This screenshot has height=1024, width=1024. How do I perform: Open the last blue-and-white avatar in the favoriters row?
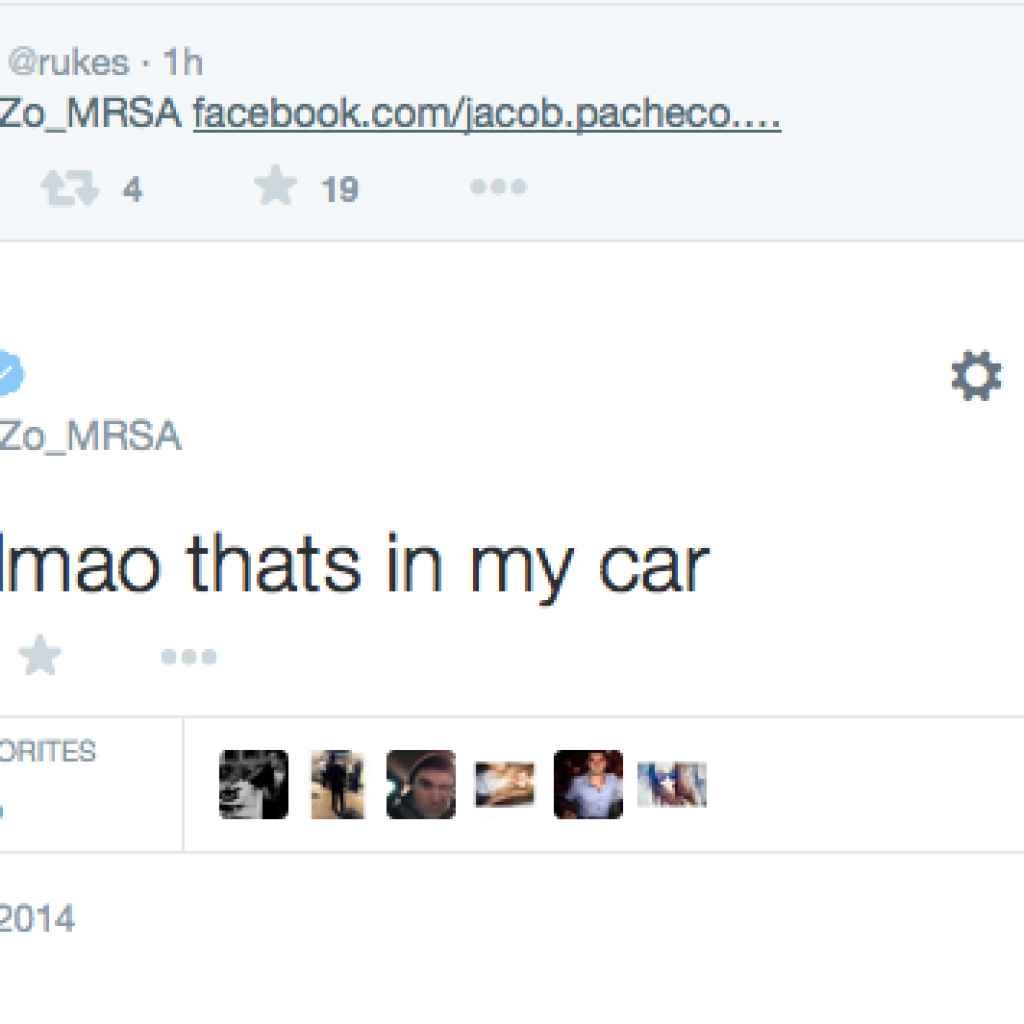coord(672,785)
